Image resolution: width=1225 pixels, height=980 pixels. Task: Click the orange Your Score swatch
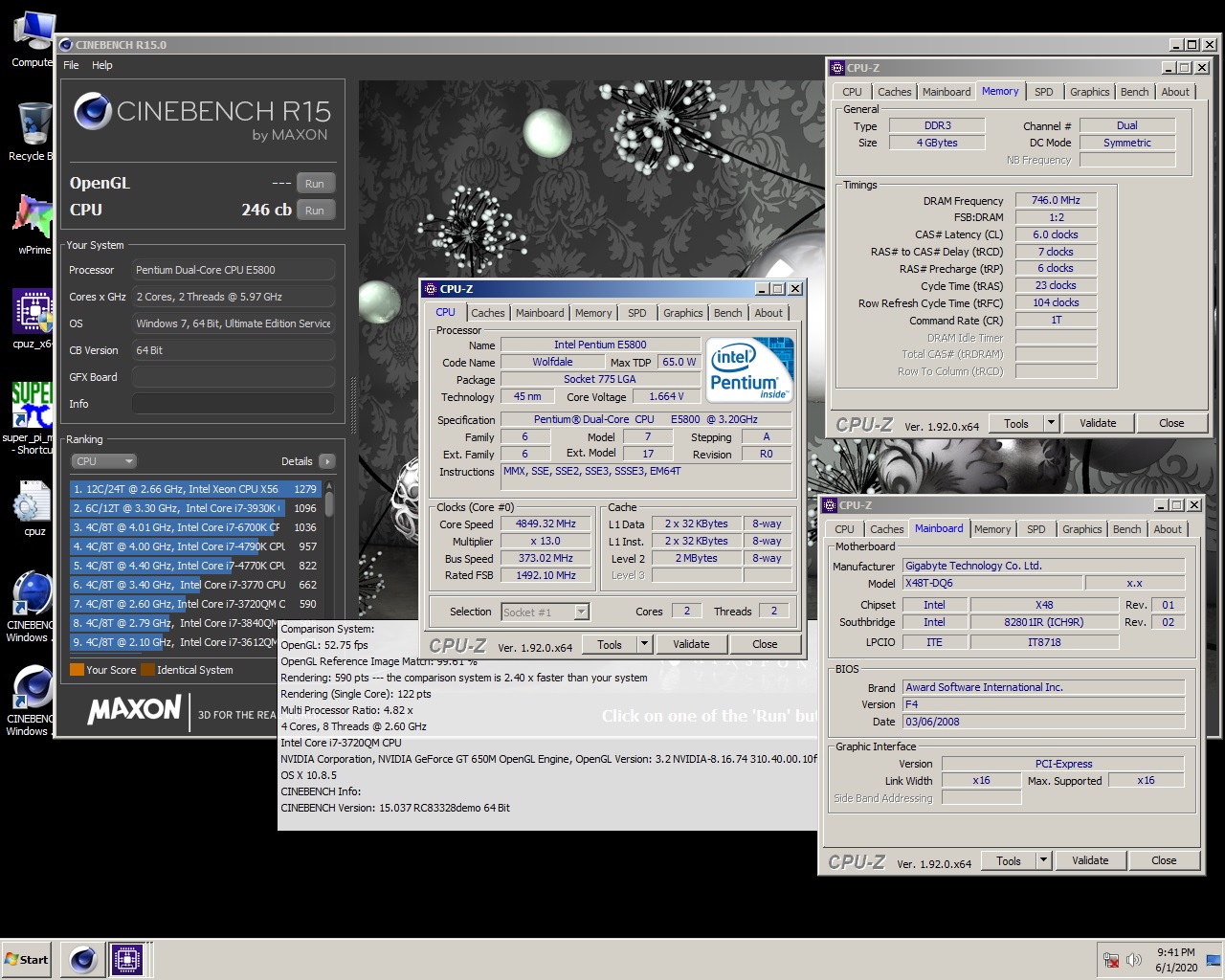[77, 670]
